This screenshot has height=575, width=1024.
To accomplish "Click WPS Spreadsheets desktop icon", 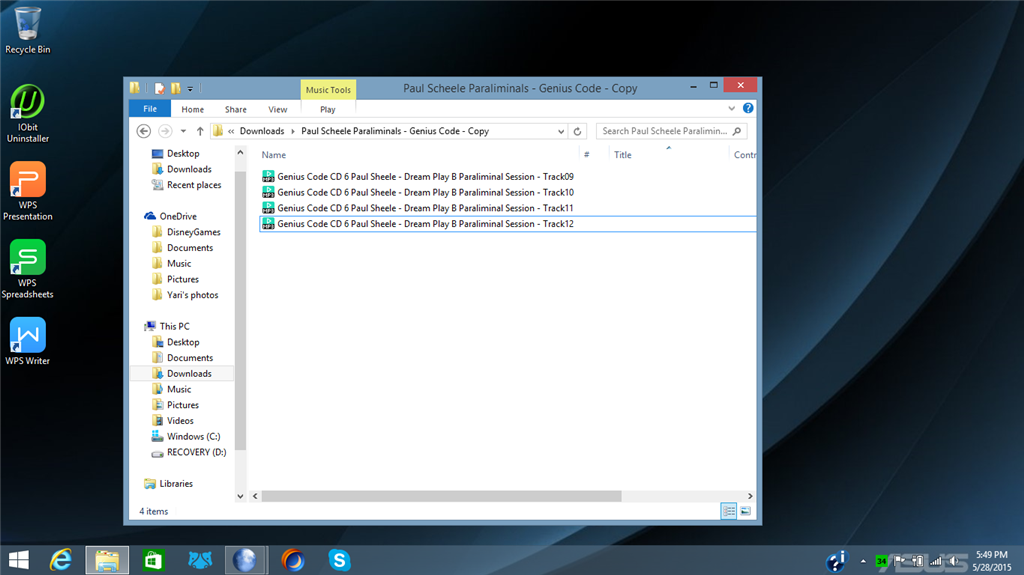I will pyautogui.click(x=27, y=269).
